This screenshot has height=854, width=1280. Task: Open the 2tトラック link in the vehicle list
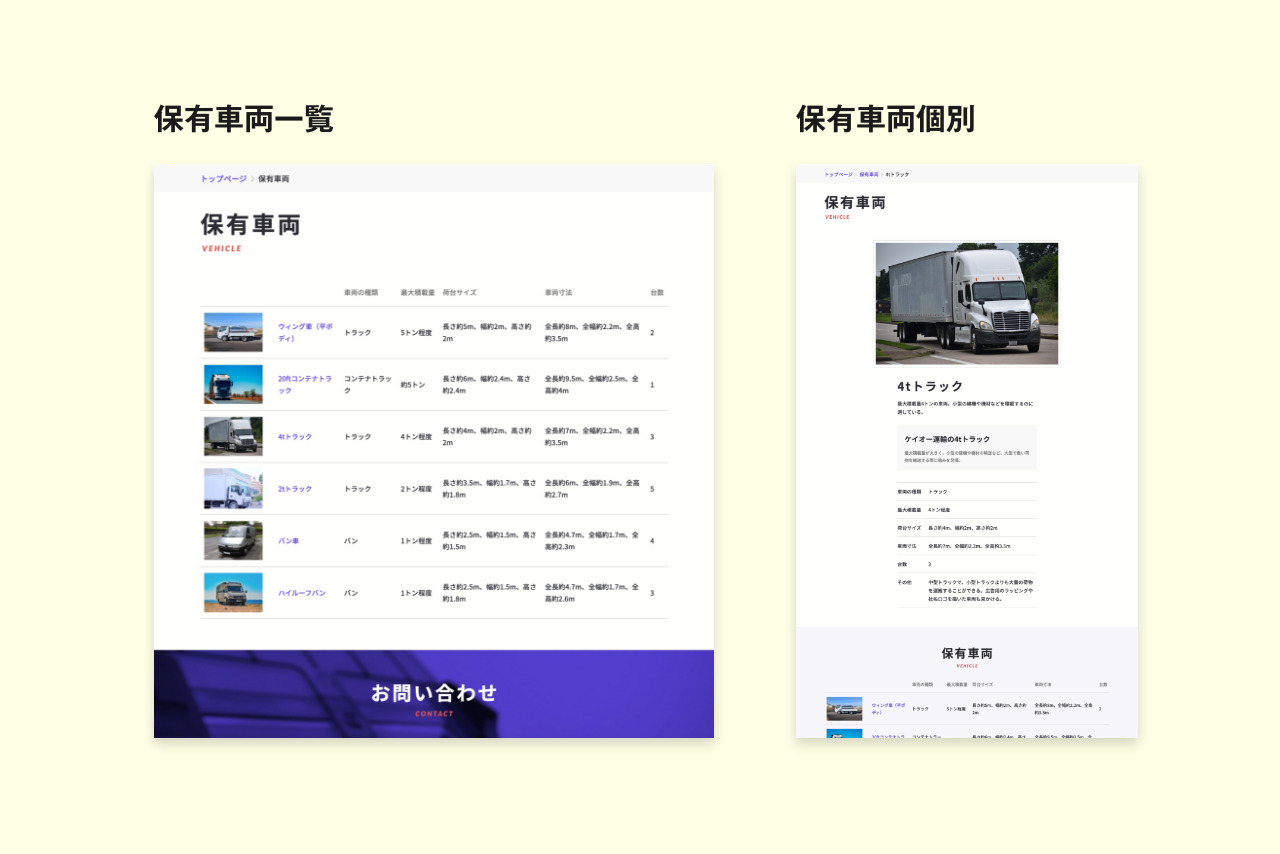pos(295,489)
